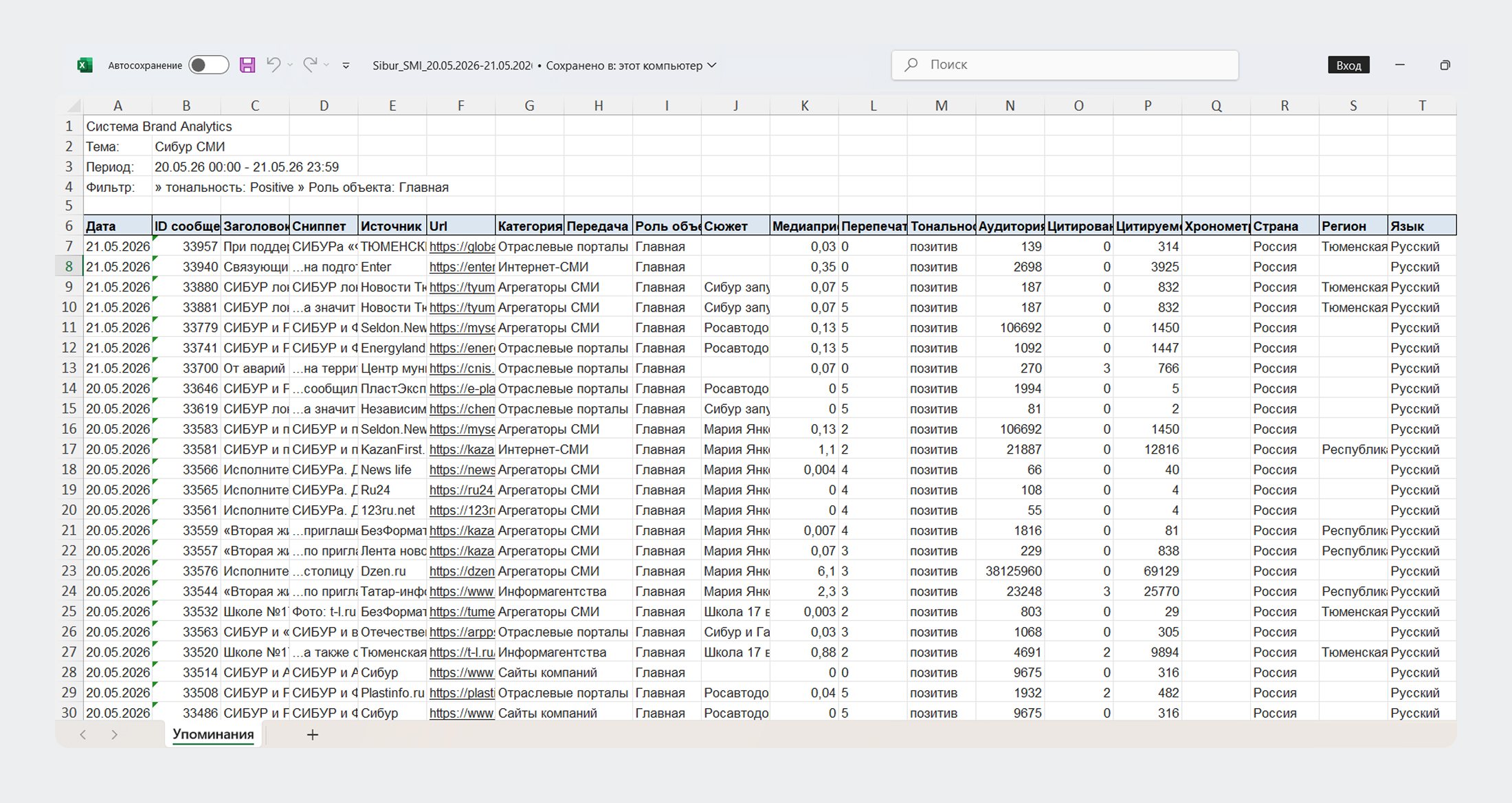Select the citation value 69129

click(x=1148, y=571)
